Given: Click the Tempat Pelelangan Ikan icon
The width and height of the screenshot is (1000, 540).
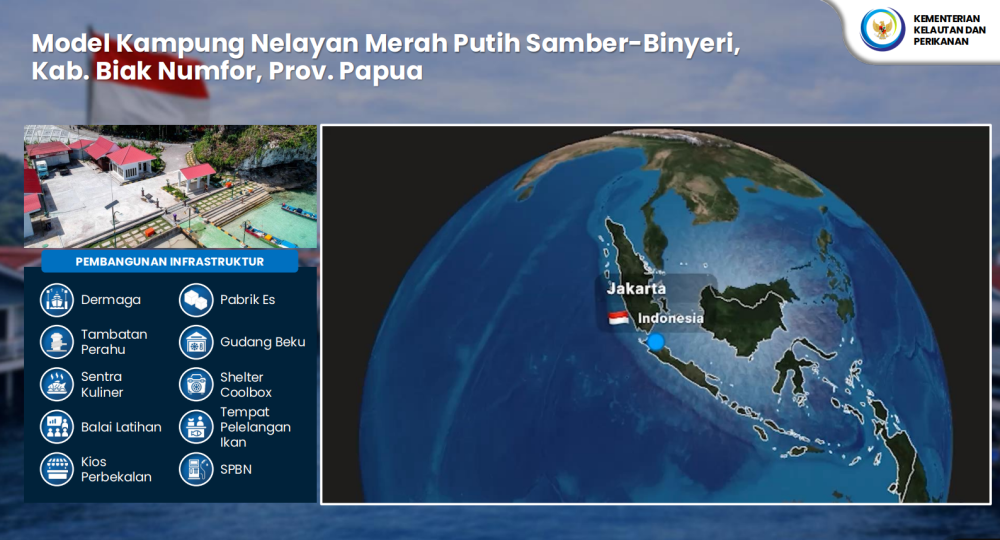Looking at the screenshot, I should point(195,427).
